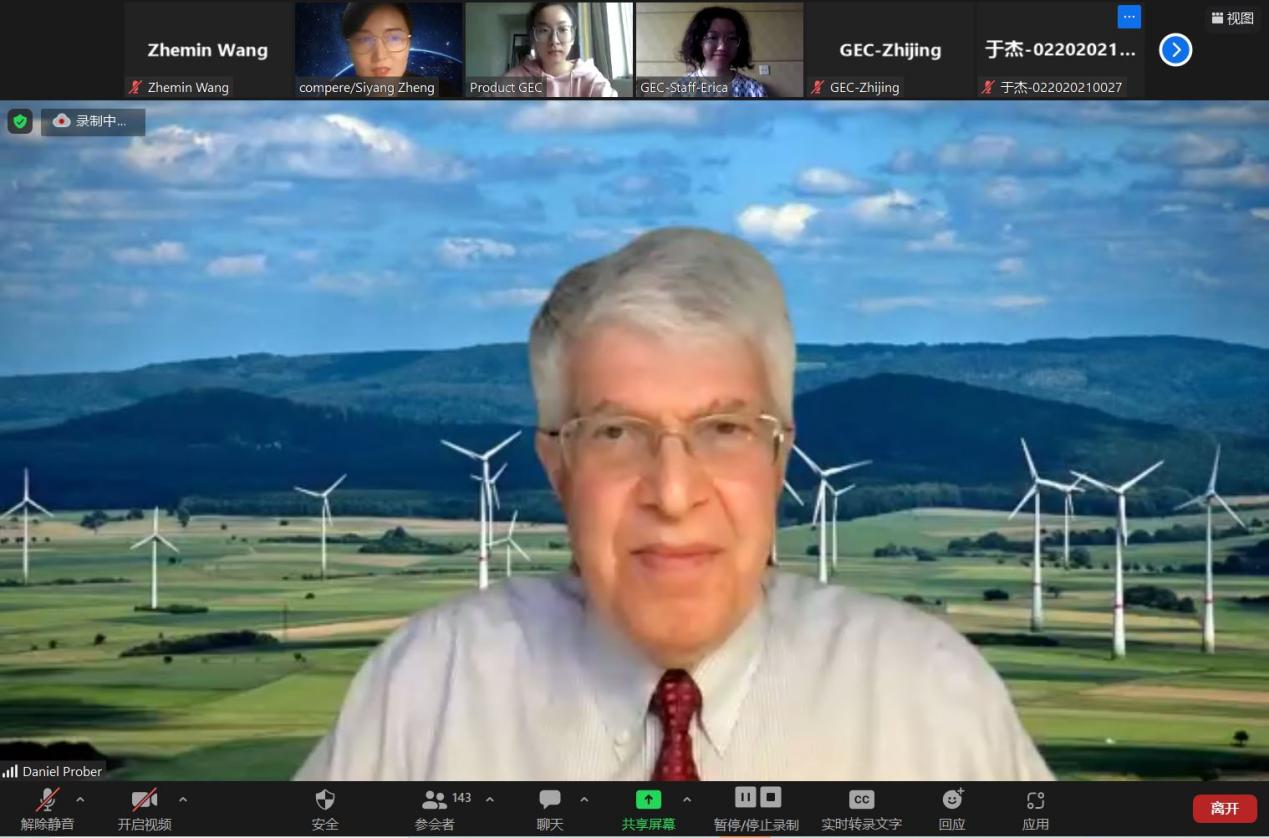Show next participants with the blue arrow
The width and height of the screenshot is (1269, 838).
click(x=1175, y=49)
